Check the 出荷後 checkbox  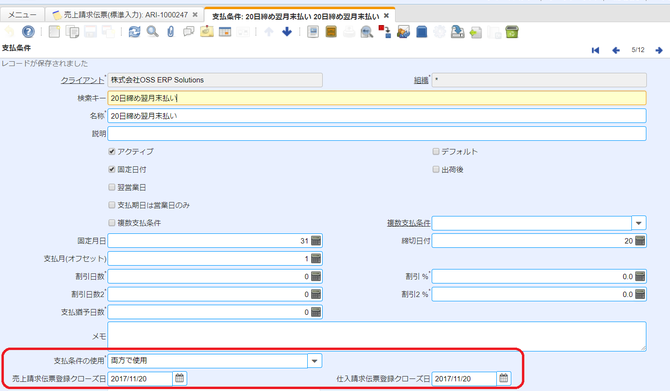tap(436, 169)
